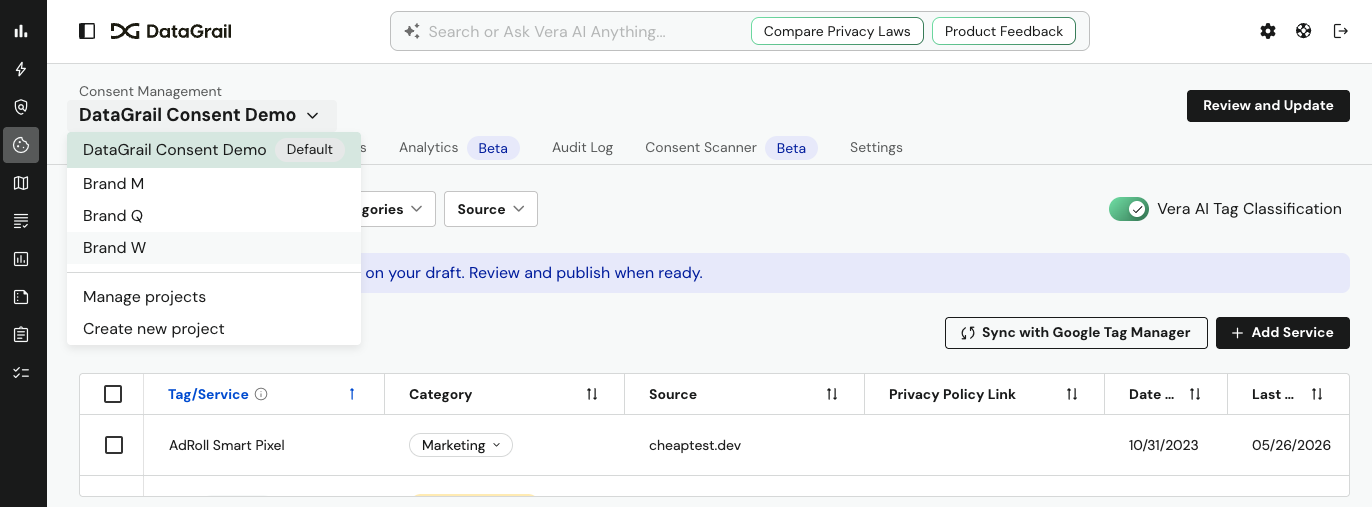
Task: Click the 05/26/2026 last updated cell
Action: point(1292,445)
